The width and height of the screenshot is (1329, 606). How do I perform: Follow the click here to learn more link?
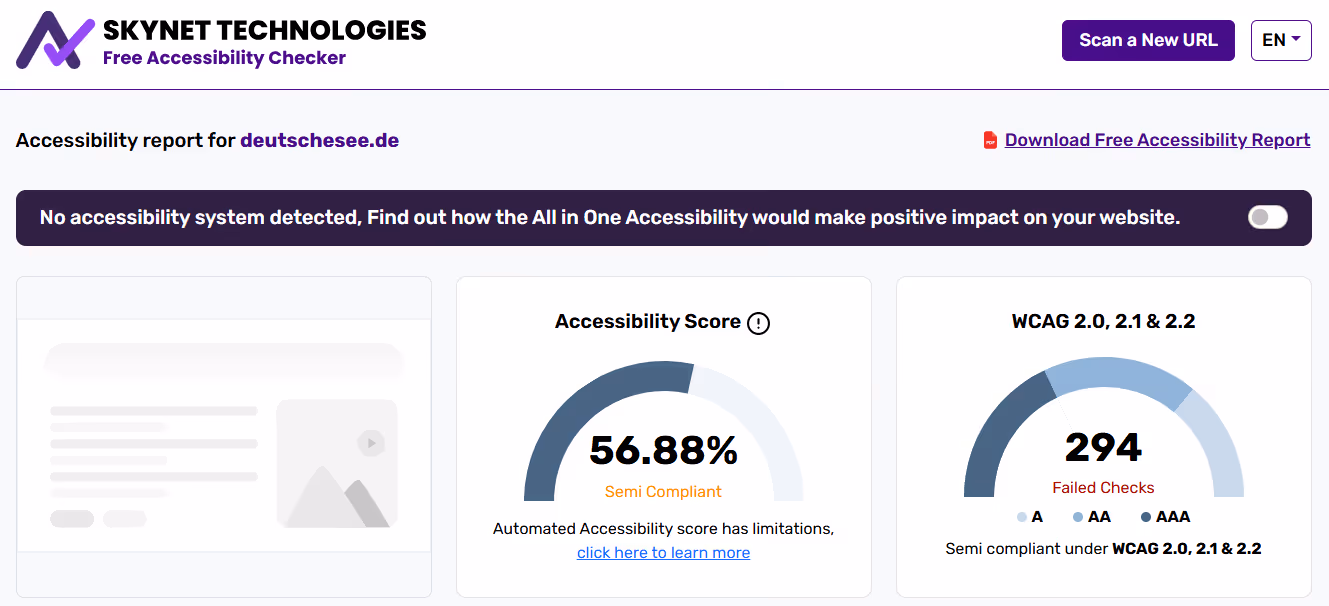663,553
